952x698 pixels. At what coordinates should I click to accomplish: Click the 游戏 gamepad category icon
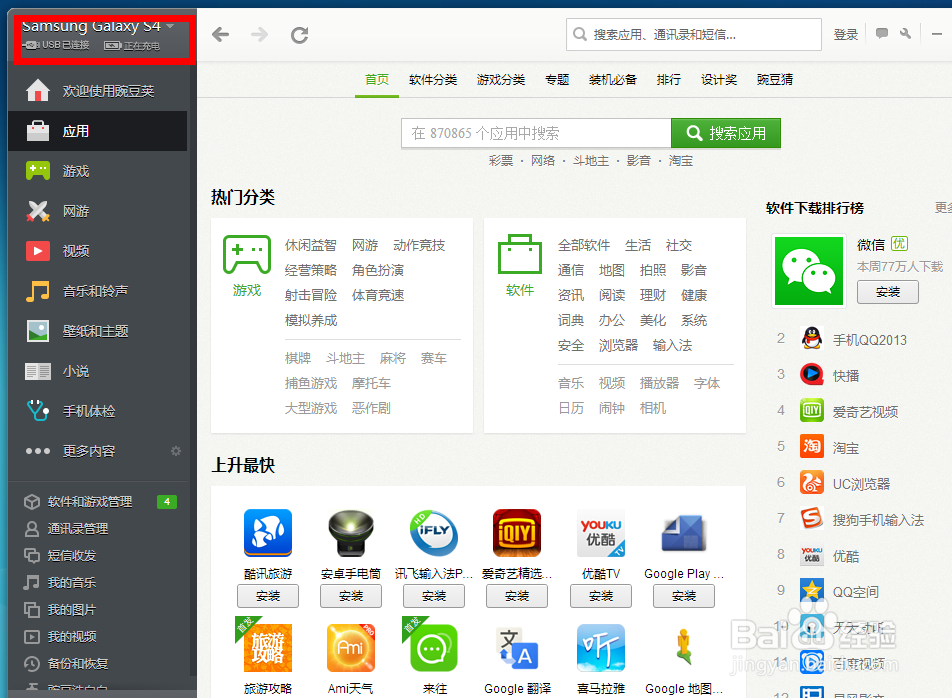click(246, 255)
